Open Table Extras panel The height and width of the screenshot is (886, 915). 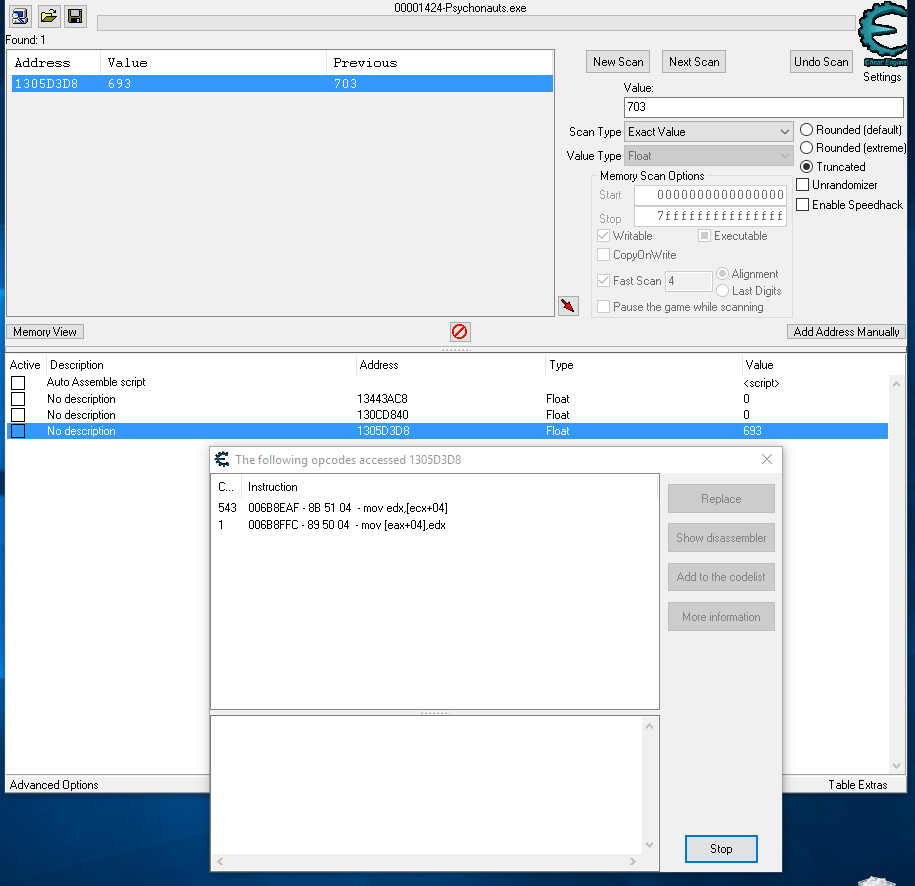(x=857, y=785)
